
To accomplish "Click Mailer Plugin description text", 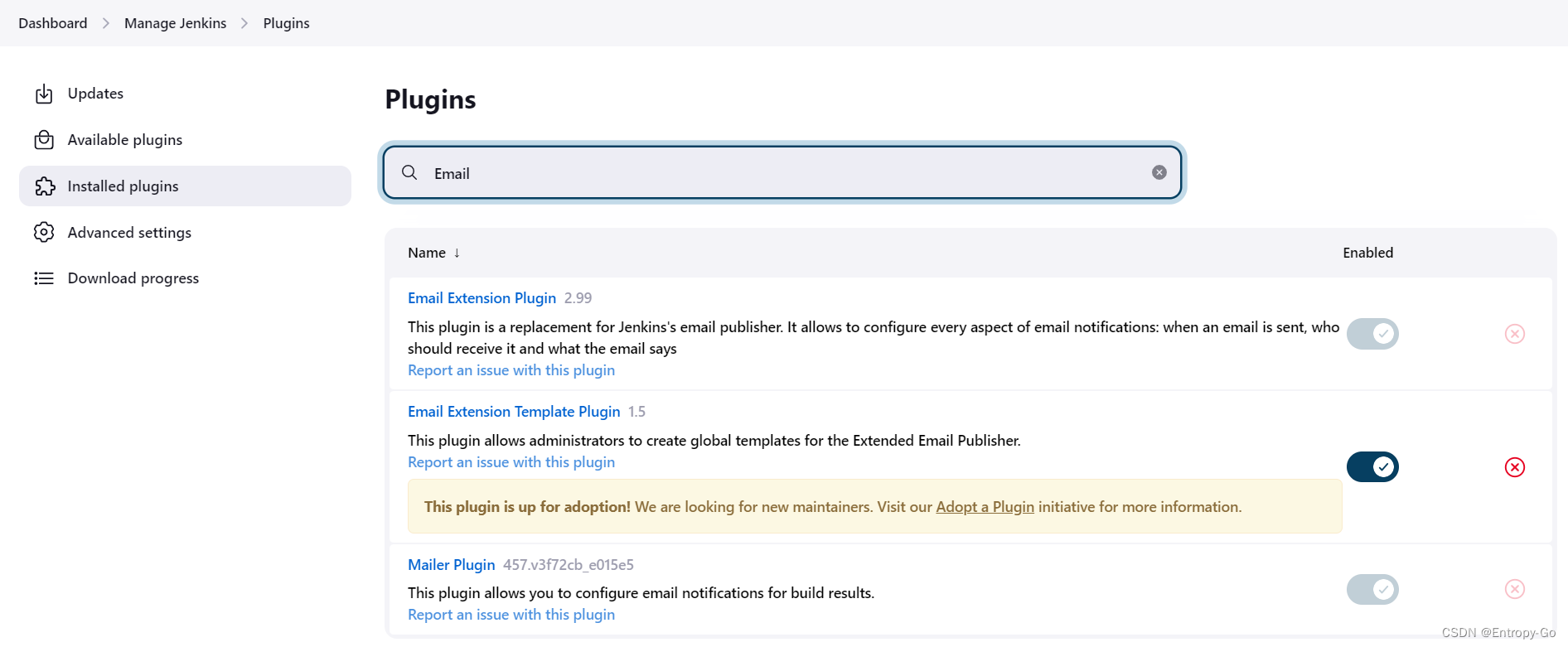I will click(x=641, y=593).
